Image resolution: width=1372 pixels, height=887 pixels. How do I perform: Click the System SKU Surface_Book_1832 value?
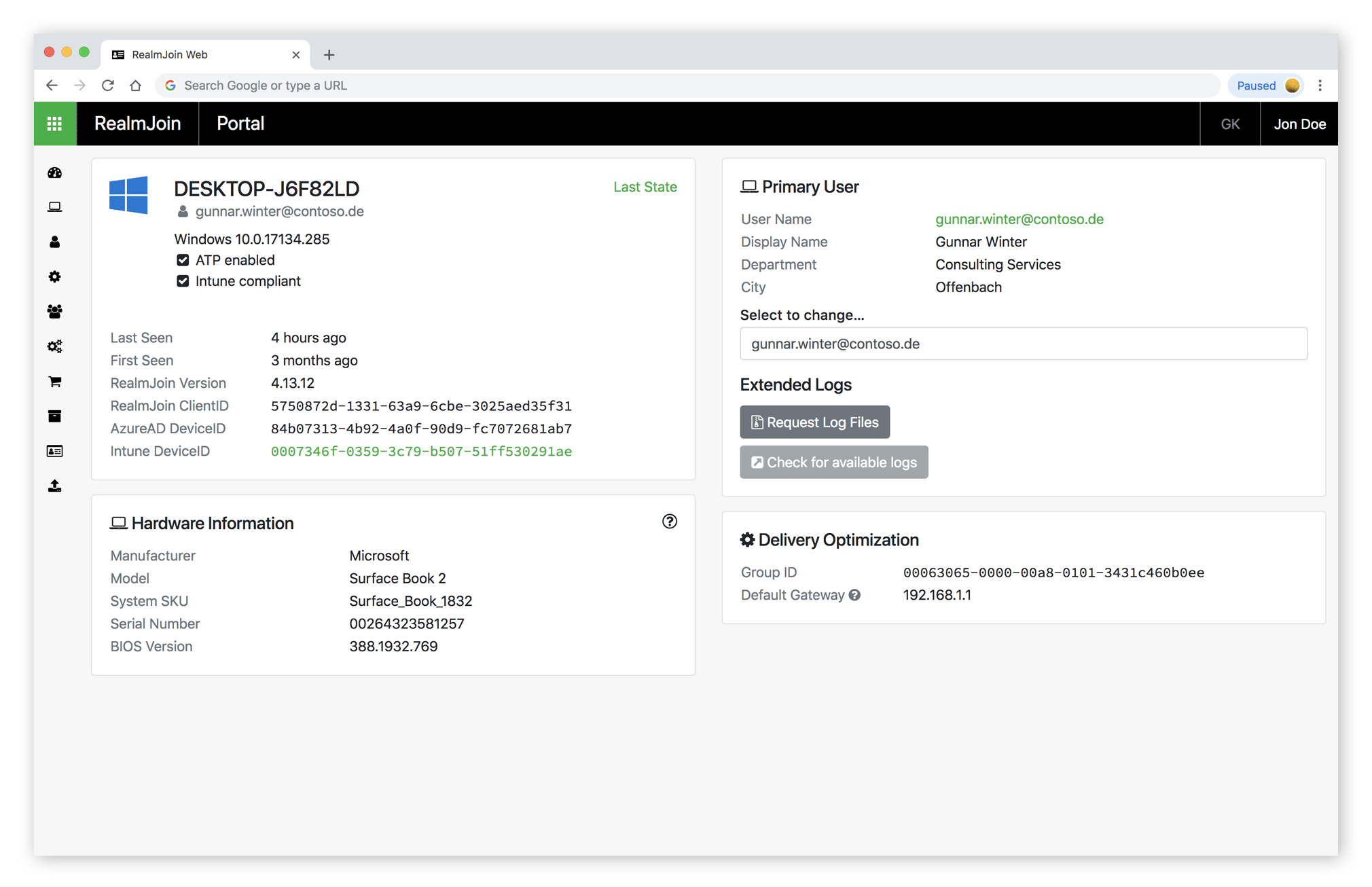(411, 601)
